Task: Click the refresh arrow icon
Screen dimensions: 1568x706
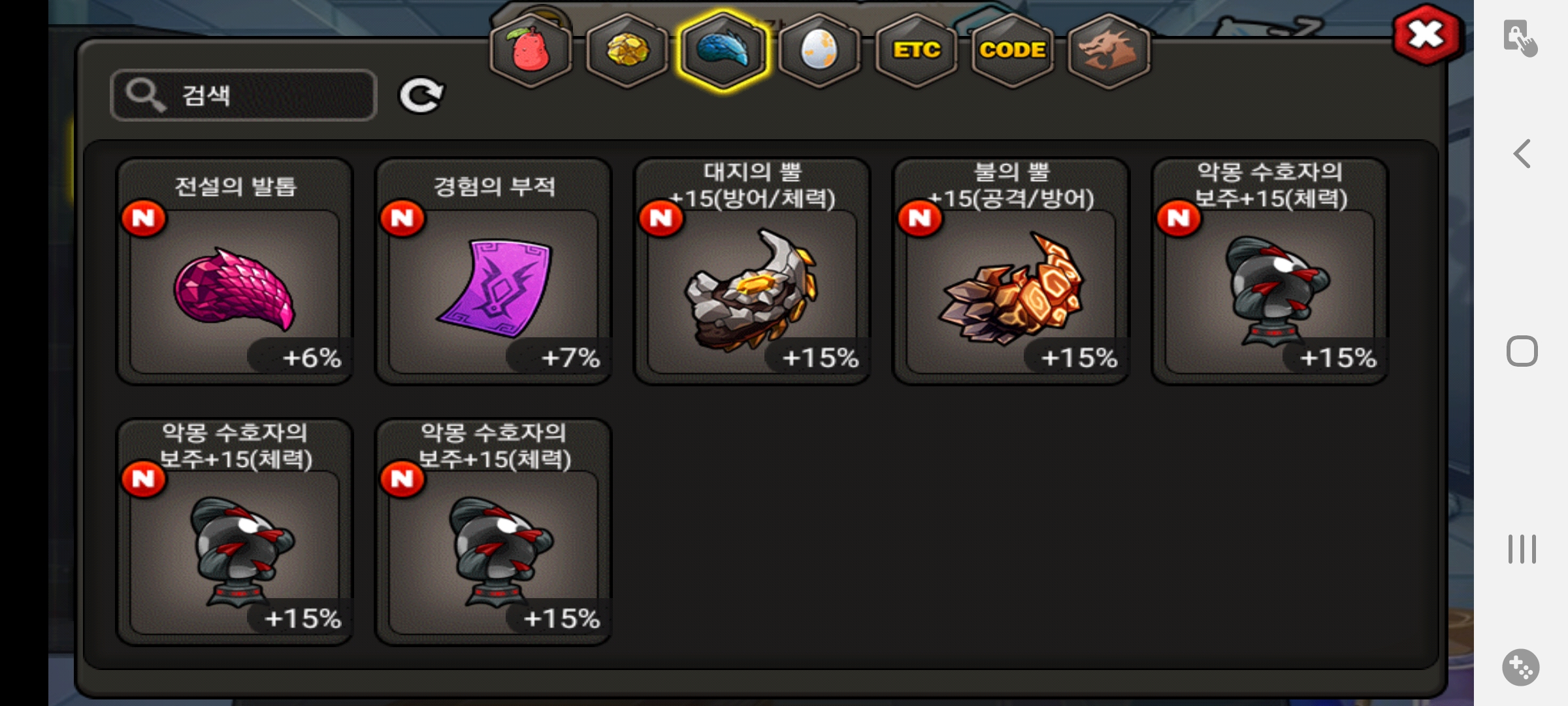Action: [421, 95]
